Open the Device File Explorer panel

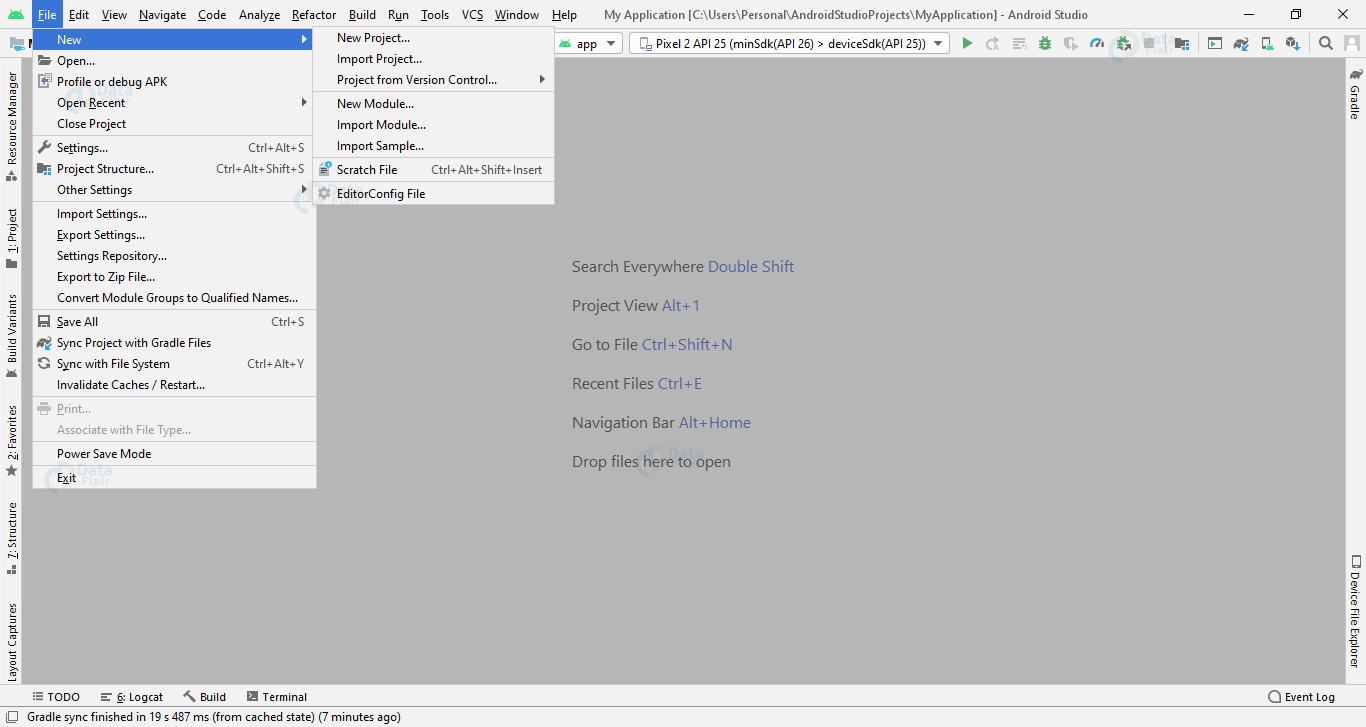(1356, 612)
